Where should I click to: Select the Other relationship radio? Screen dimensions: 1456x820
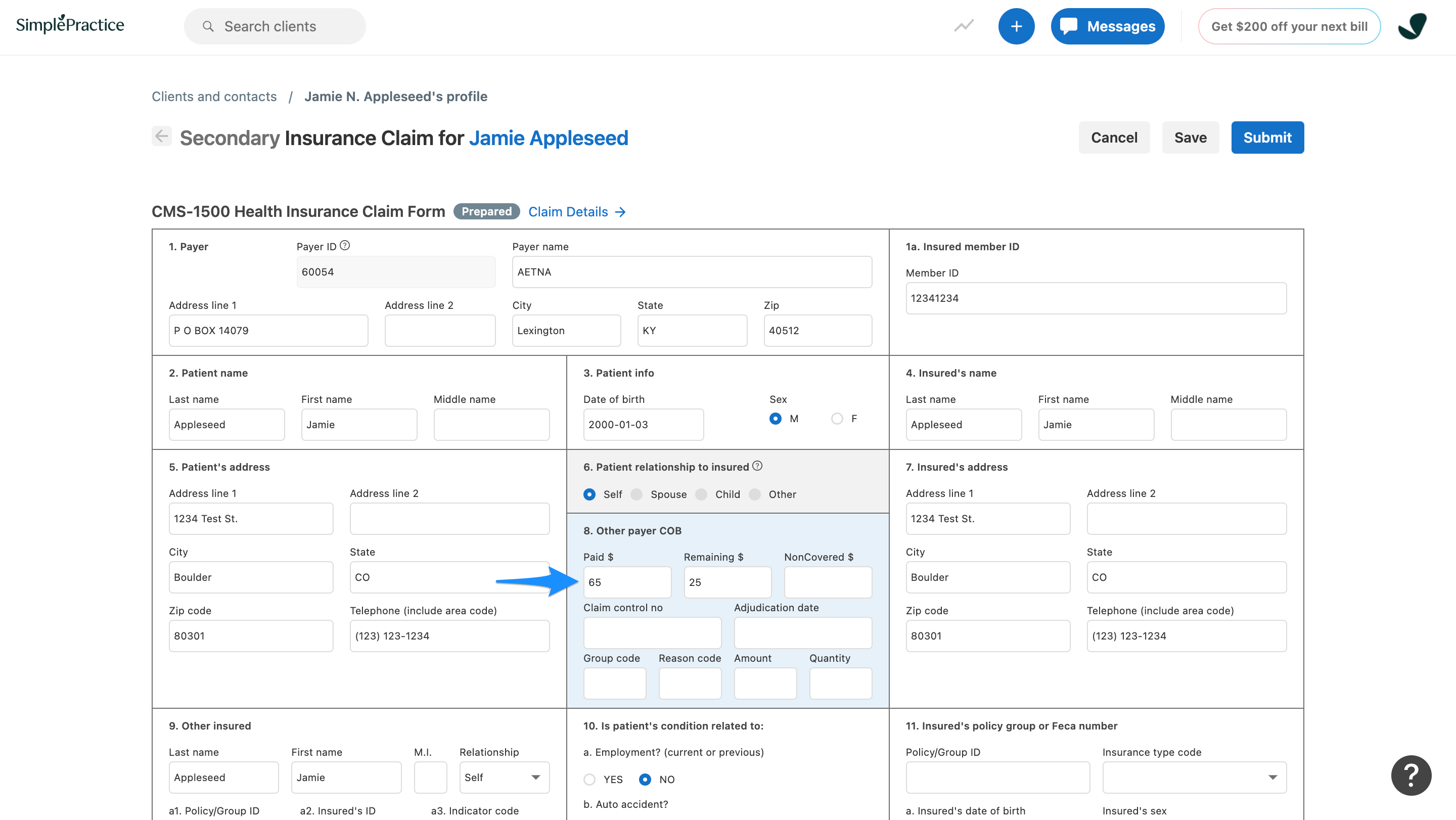coord(755,494)
